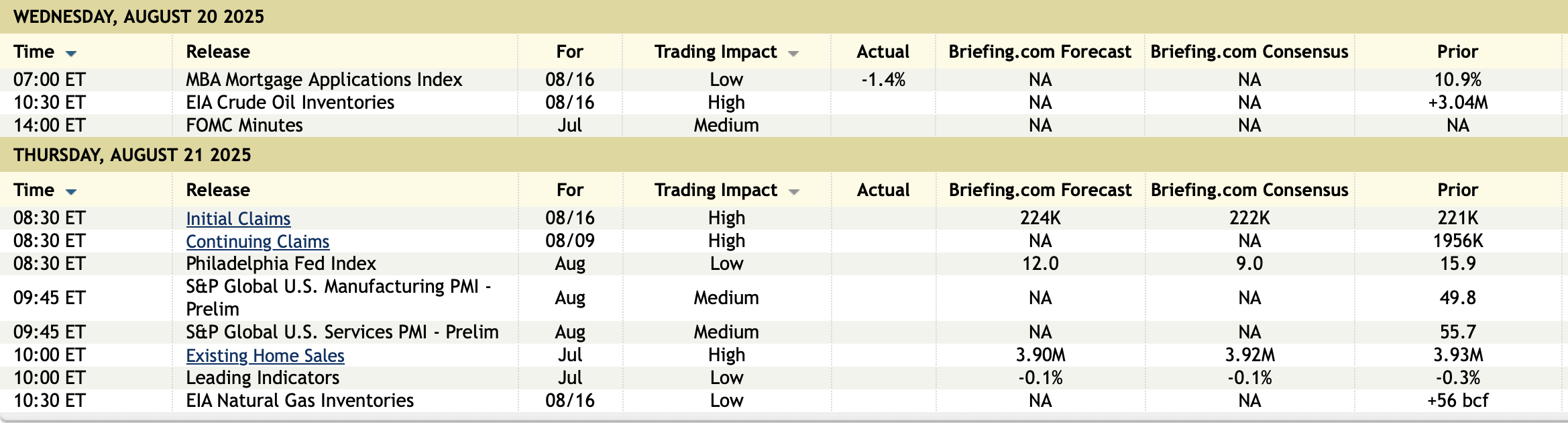Select the MBA Mortgage Applications Index release

coord(324,80)
